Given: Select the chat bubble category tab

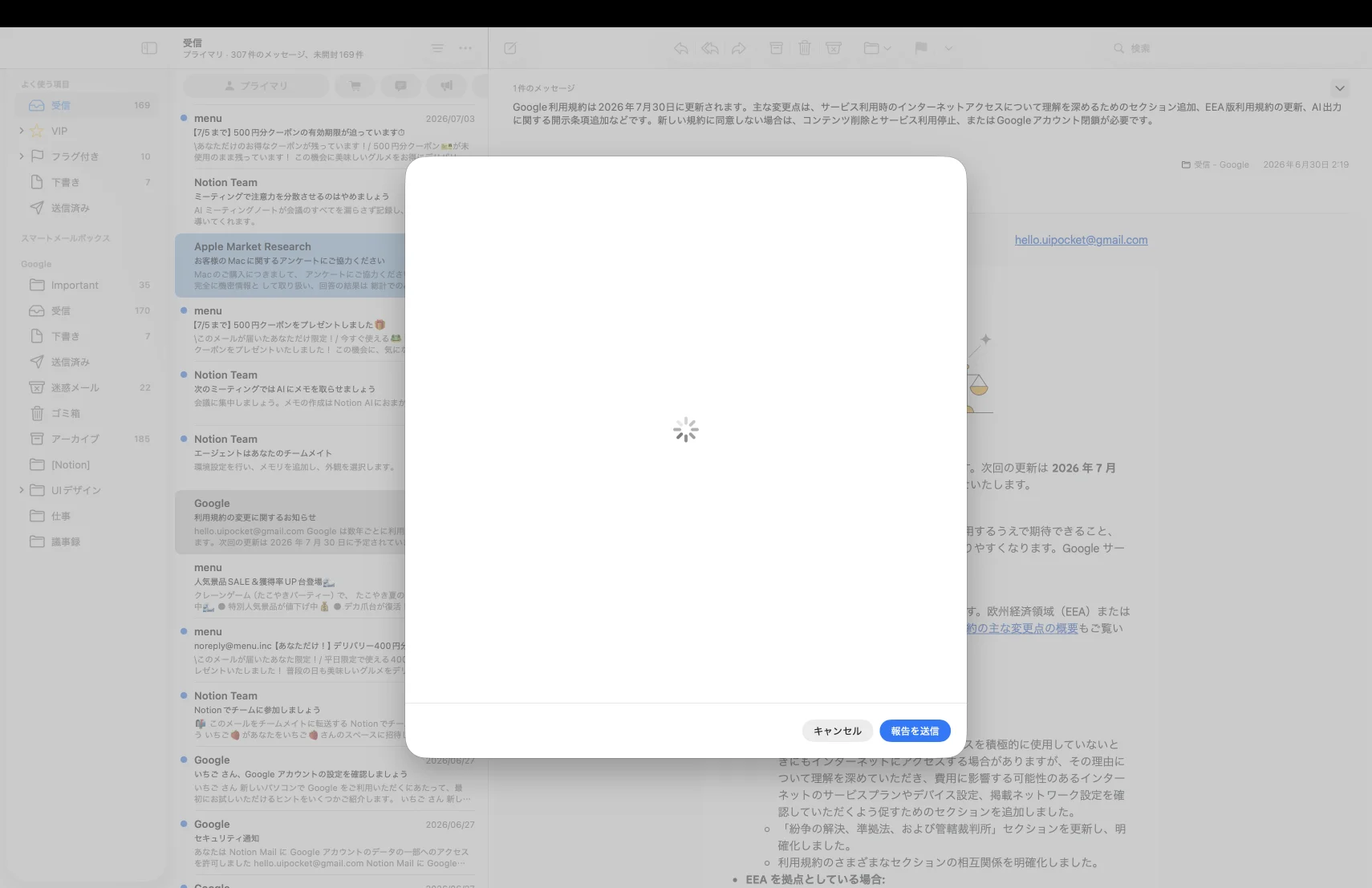Looking at the screenshot, I should [401, 86].
